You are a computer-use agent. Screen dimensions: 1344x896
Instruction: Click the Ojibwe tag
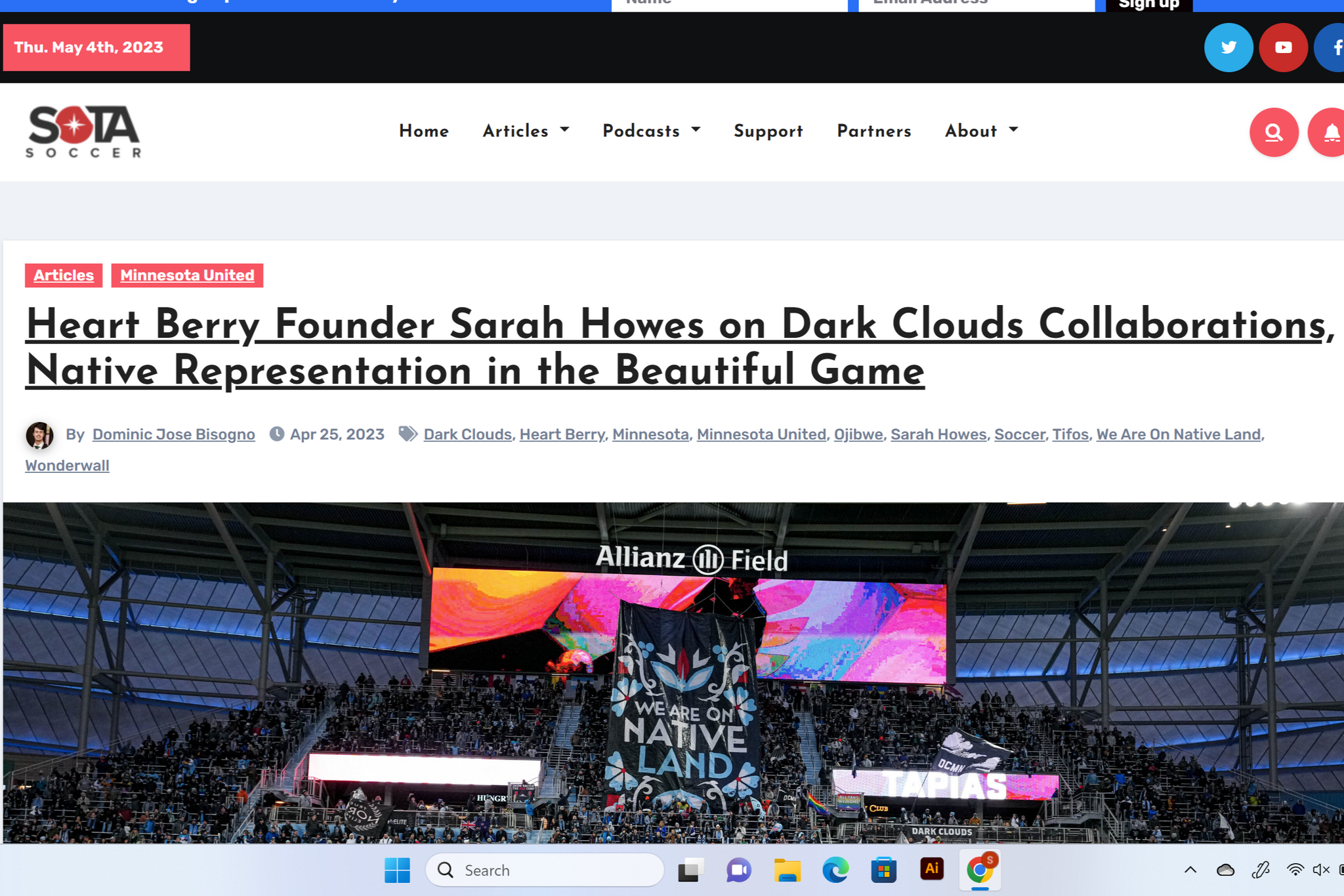click(x=858, y=434)
